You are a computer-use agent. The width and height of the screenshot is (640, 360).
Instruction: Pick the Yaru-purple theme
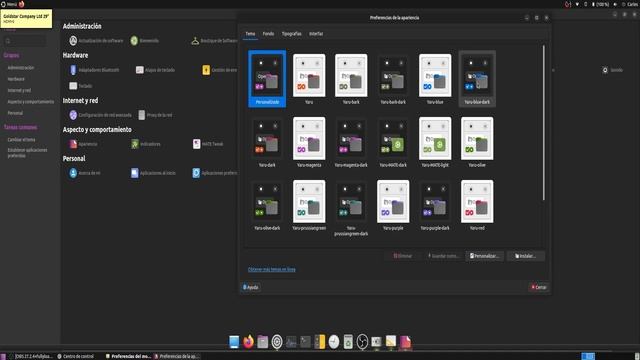(x=393, y=205)
